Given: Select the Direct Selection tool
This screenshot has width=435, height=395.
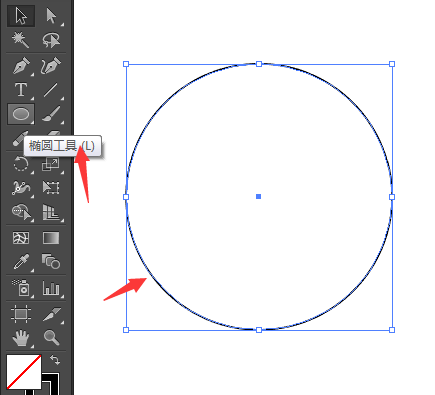Looking at the screenshot, I should coord(51,16).
